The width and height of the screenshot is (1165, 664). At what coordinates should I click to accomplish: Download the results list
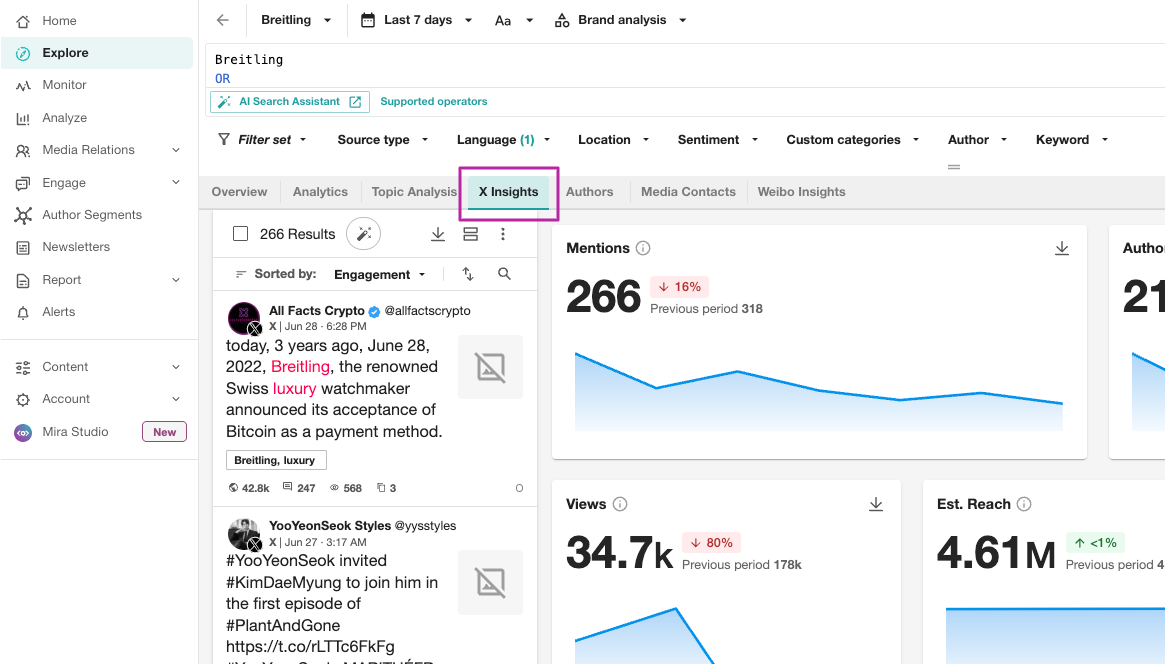click(438, 234)
